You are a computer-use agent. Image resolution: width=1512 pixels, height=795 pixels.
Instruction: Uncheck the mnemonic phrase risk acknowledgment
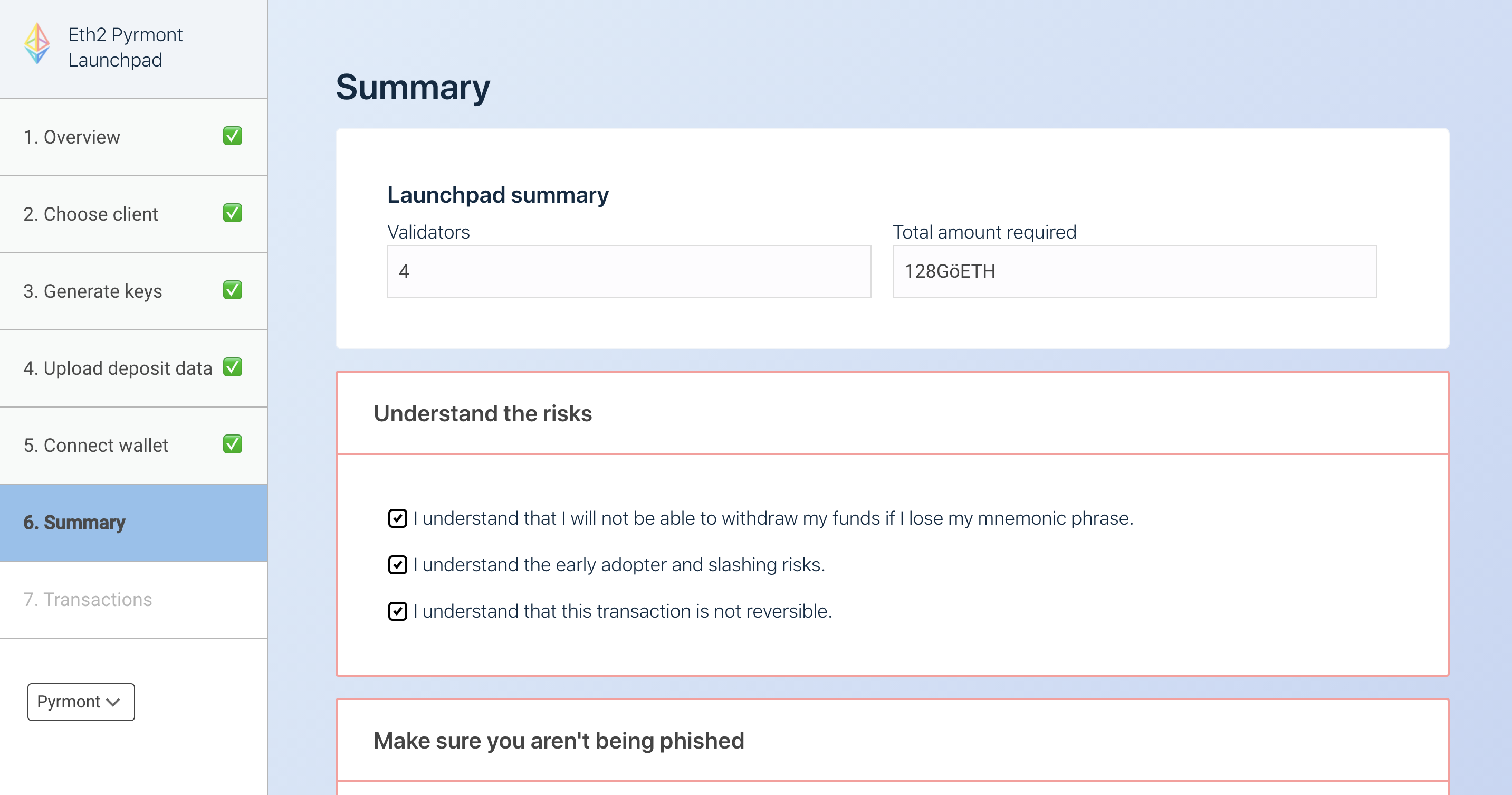pos(397,518)
